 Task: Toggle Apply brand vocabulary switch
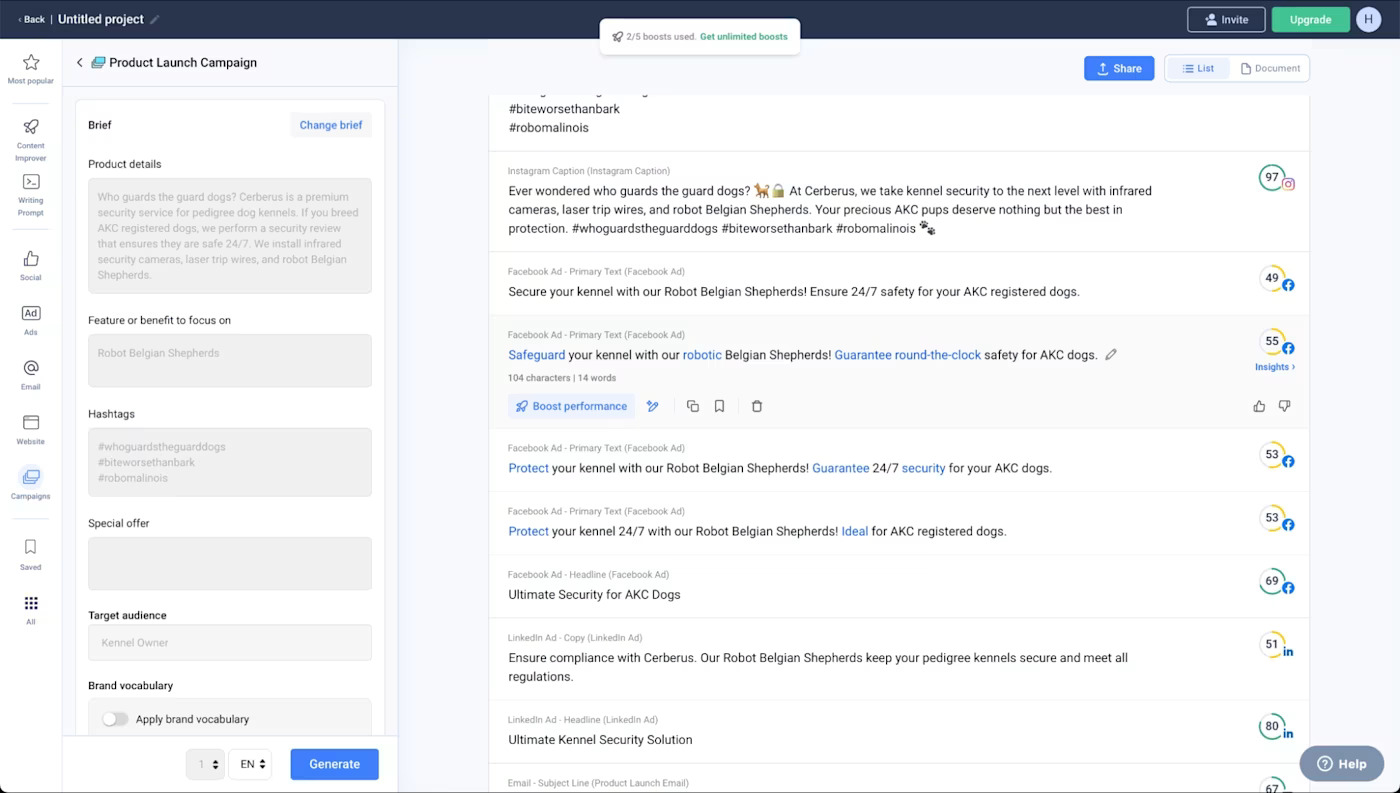(115, 719)
